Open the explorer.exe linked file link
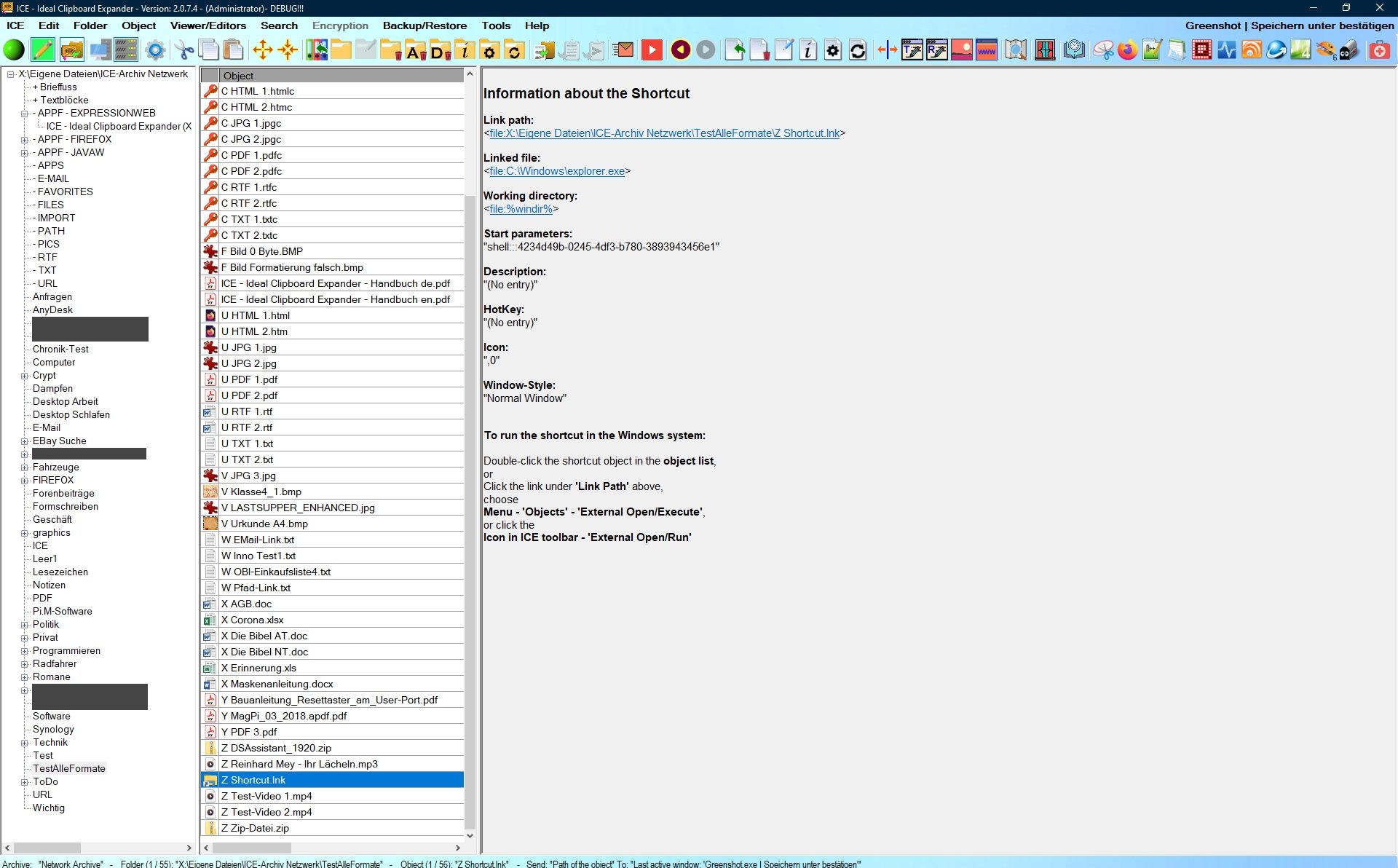The width and height of the screenshot is (1398, 868). pyautogui.click(x=556, y=171)
